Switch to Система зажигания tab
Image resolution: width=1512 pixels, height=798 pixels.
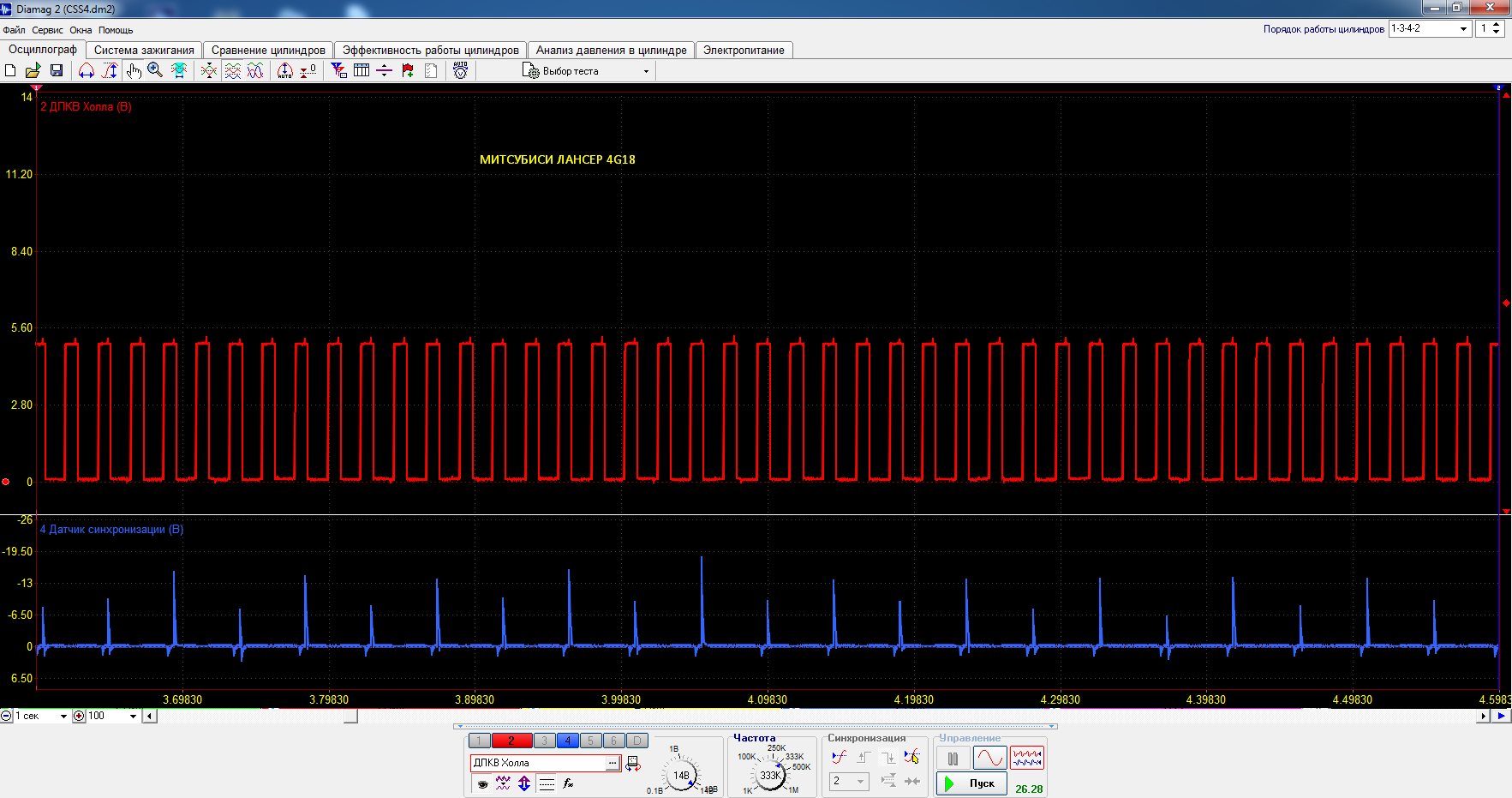click(x=144, y=51)
